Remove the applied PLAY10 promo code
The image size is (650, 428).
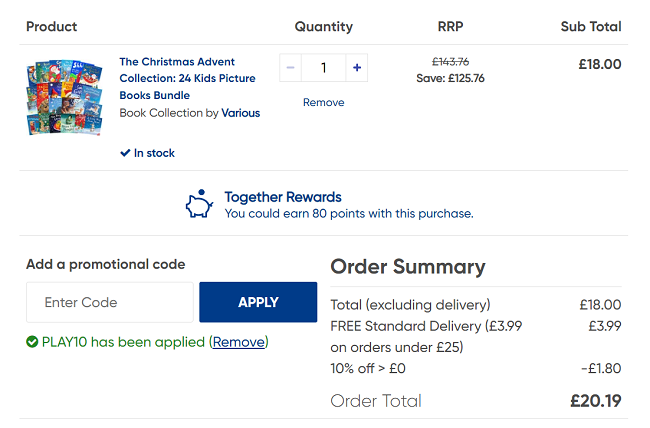[239, 342]
